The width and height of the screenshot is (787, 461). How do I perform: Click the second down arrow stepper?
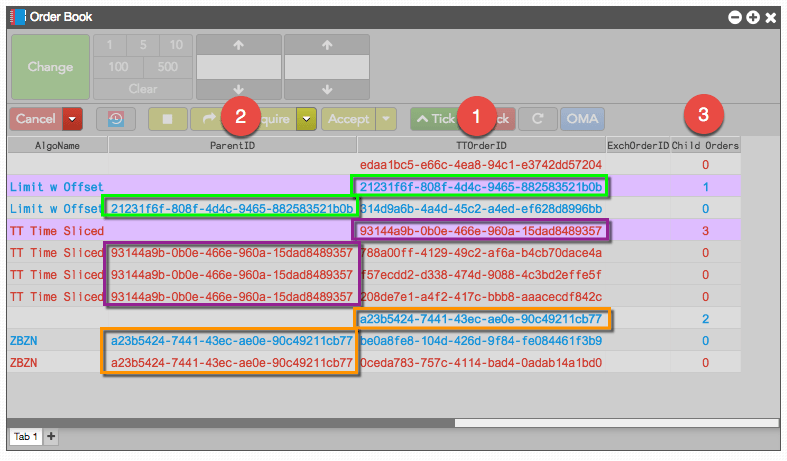(327, 89)
